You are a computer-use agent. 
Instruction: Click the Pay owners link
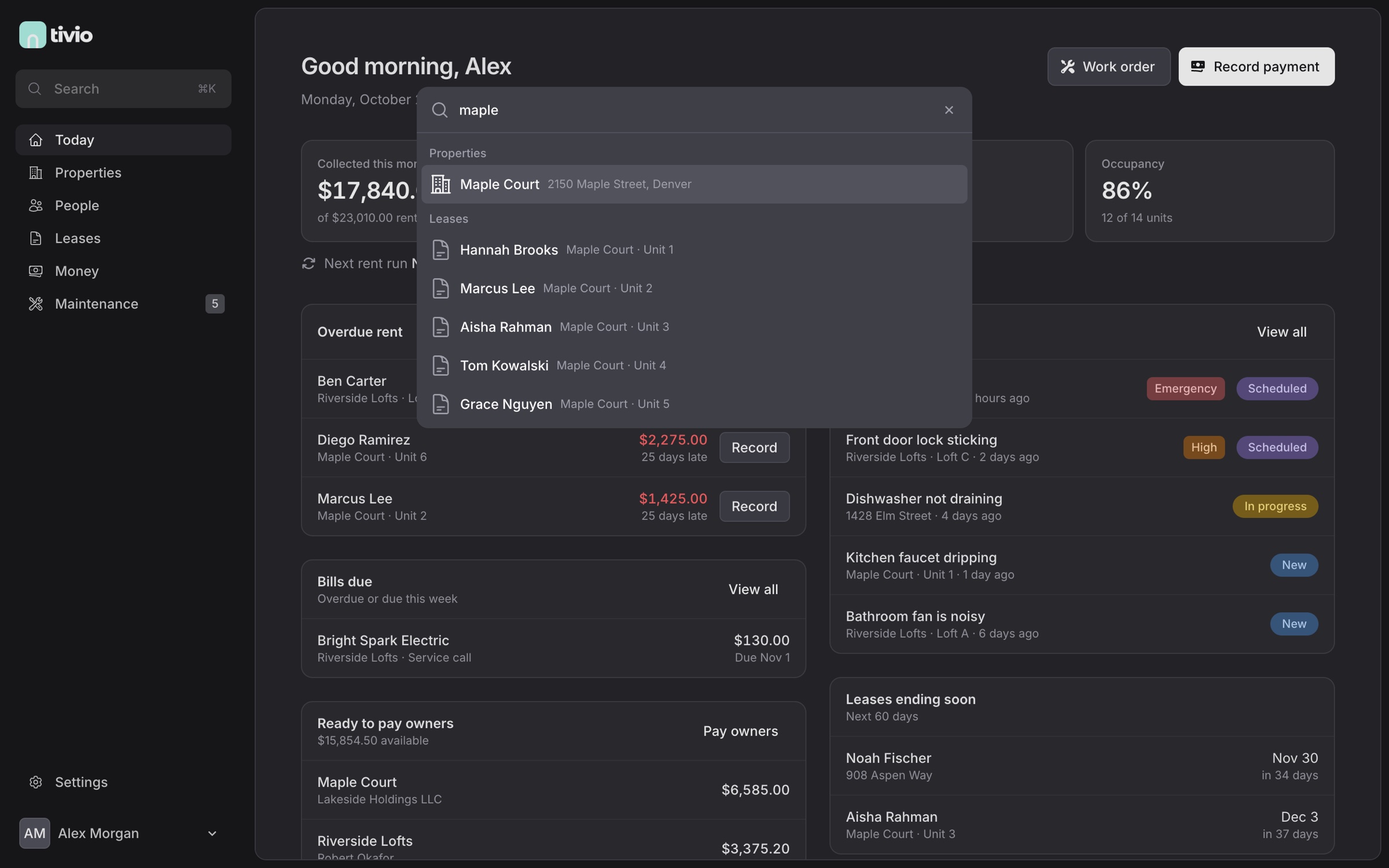click(x=740, y=731)
